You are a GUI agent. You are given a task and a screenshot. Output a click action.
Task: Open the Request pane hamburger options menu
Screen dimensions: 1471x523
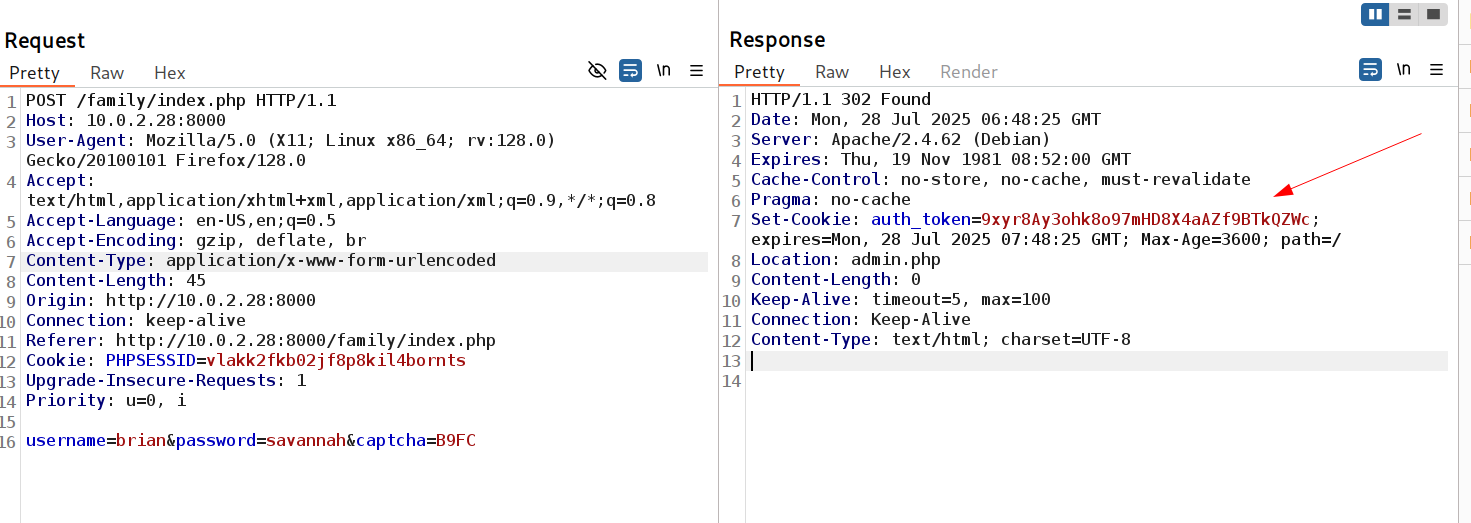[x=697, y=71]
